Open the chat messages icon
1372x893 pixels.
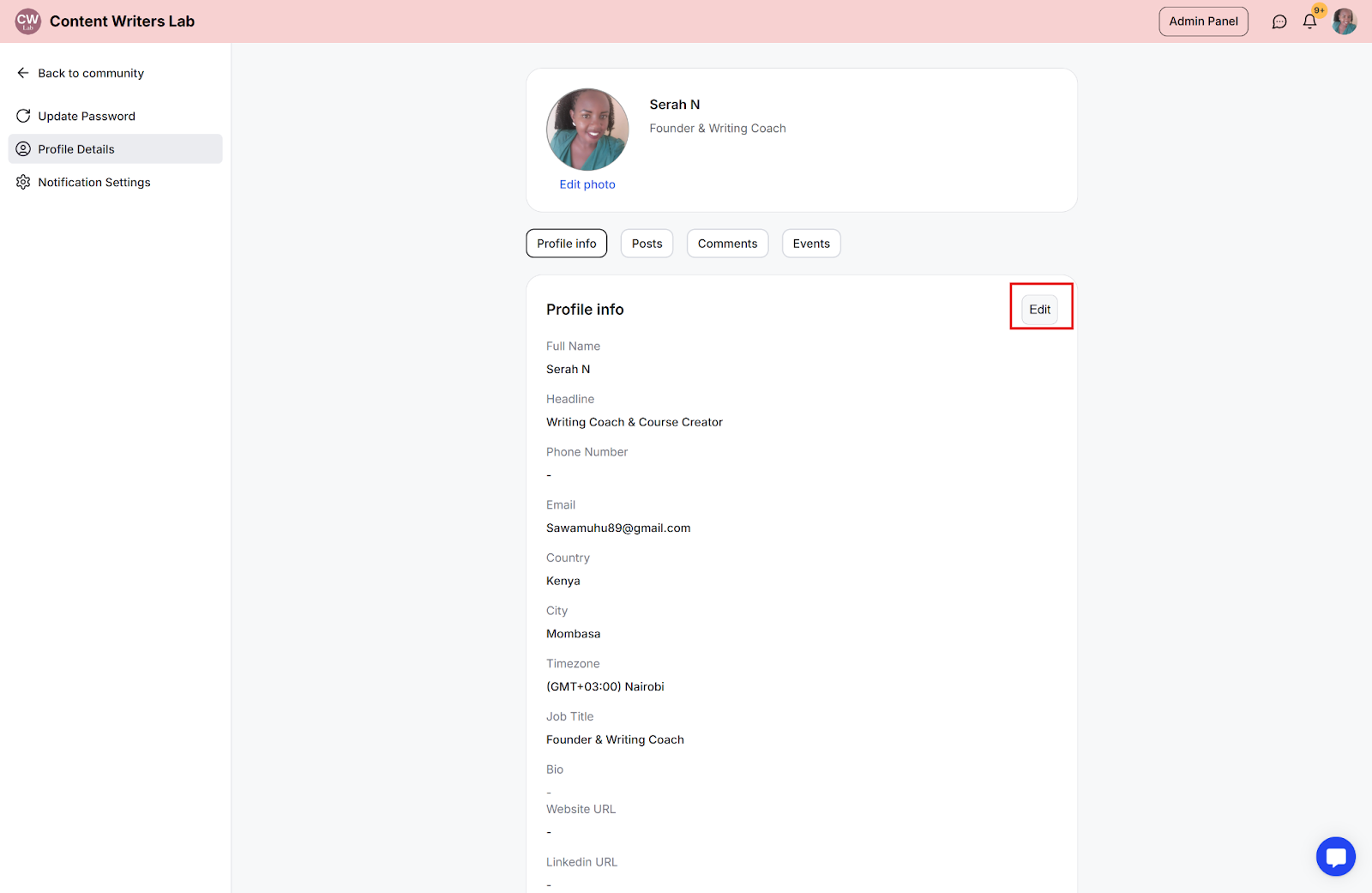coord(1279,21)
